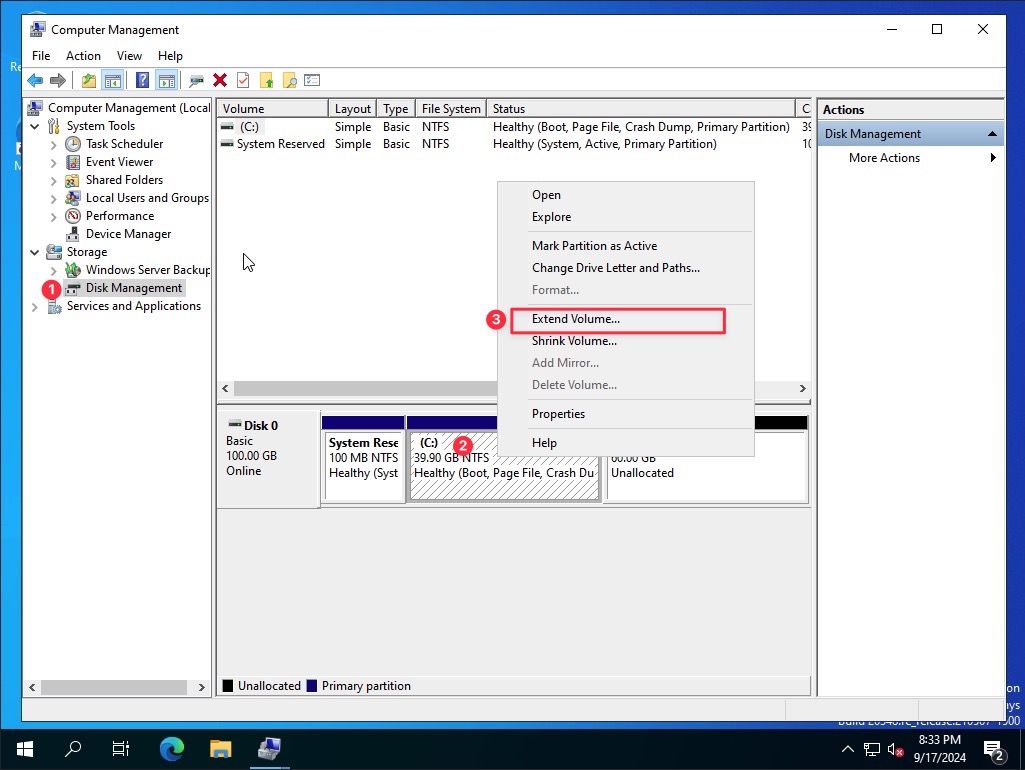Choose Properties in the context menu

coord(626,414)
